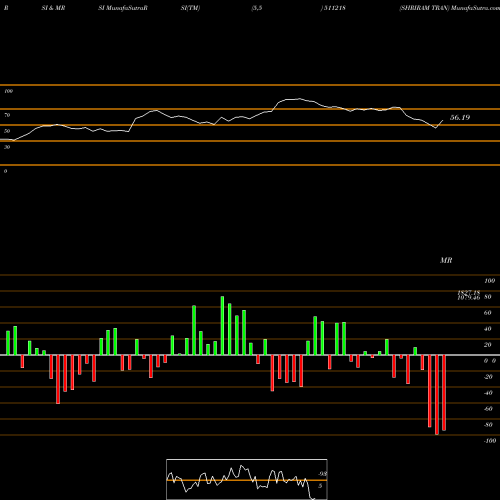The height and width of the screenshot is (500, 500).
Task: Click the '50' level label on RSI axis
Action: [7, 131]
